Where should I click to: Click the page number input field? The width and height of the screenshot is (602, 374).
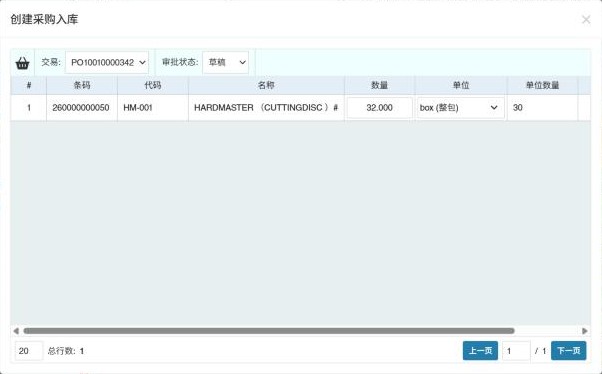[516, 351]
